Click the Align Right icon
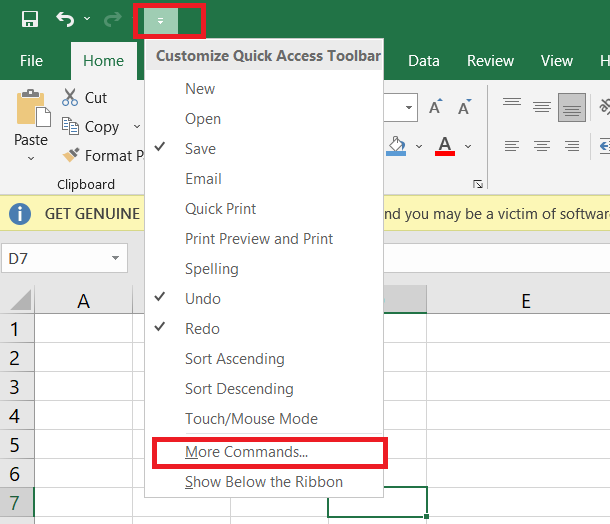 coord(572,146)
